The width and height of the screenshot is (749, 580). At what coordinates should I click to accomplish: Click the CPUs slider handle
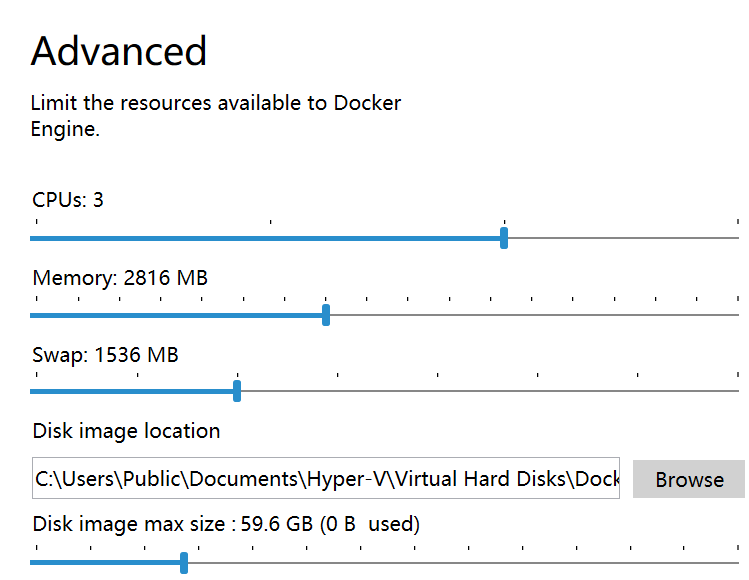tap(504, 238)
